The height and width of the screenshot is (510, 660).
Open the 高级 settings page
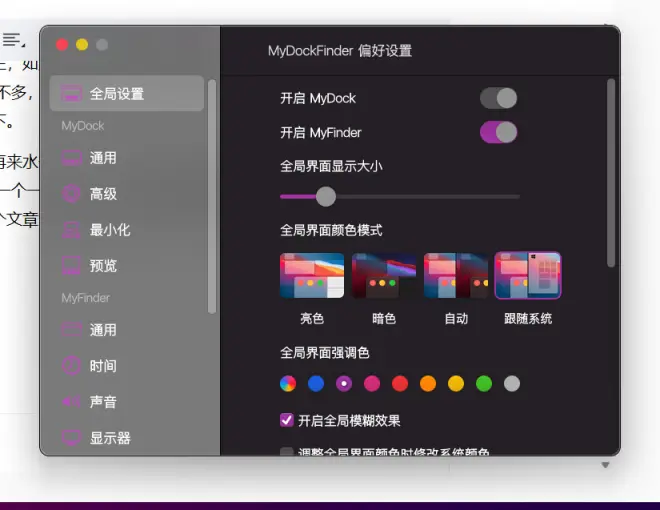pos(103,194)
